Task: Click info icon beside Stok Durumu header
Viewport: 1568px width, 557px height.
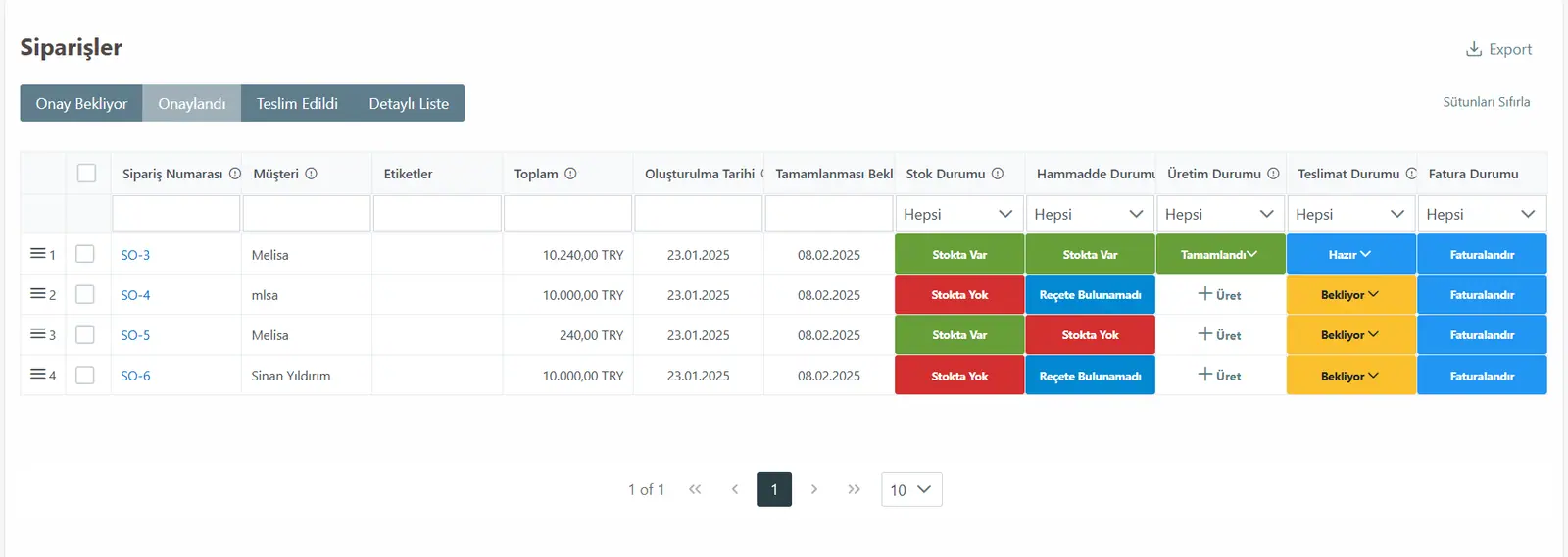Action: click(x=998, y=174)
